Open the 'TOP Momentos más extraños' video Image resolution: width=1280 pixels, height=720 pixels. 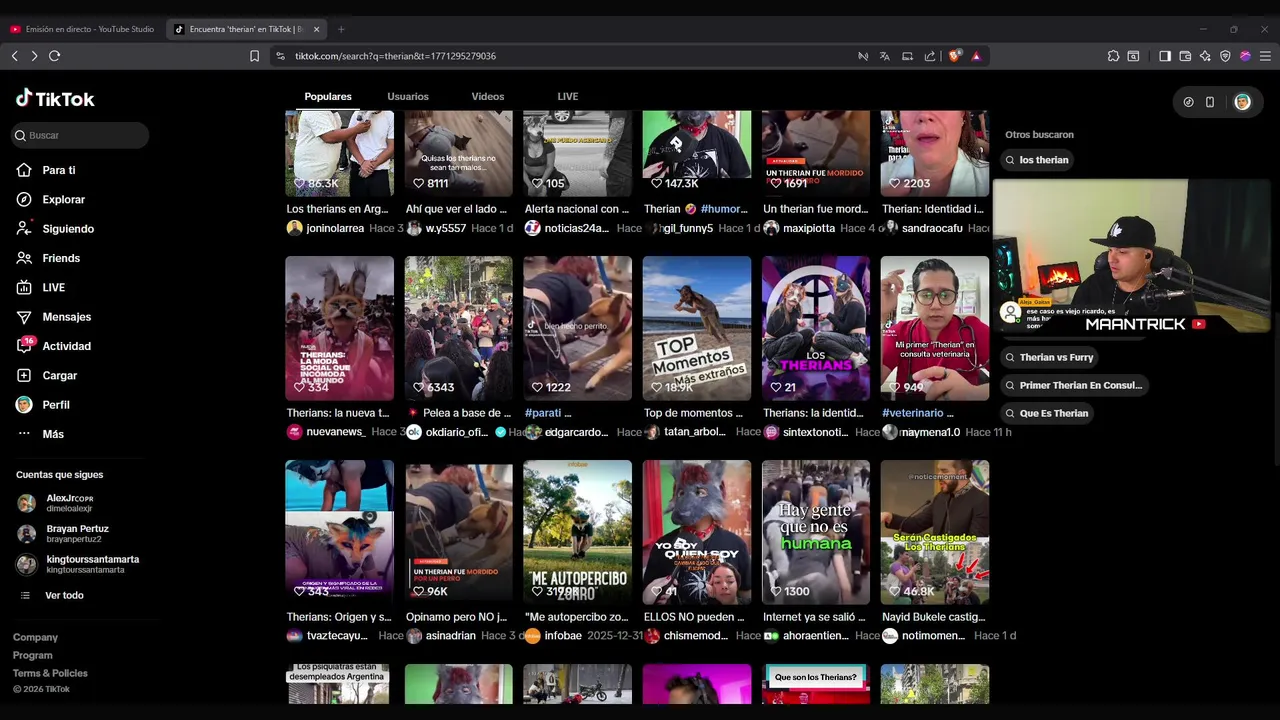click(x=697, y=328)
